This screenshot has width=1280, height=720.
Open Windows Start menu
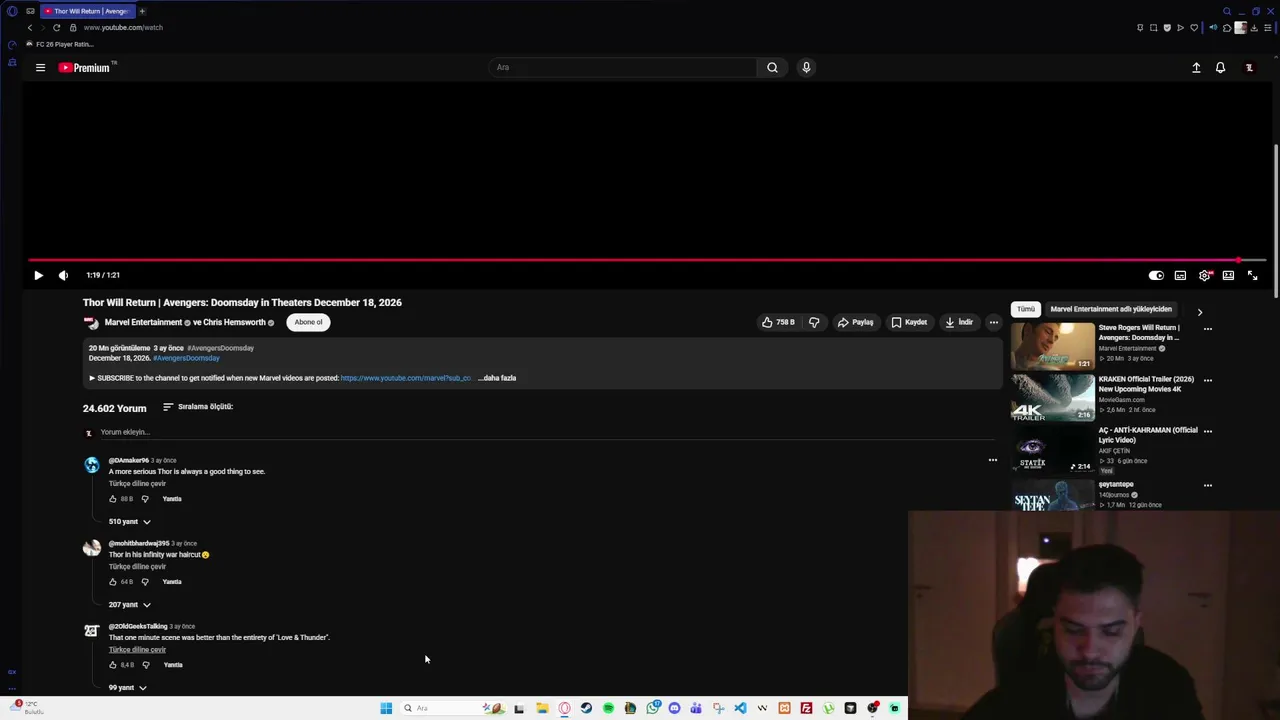(x=386, y=708)
